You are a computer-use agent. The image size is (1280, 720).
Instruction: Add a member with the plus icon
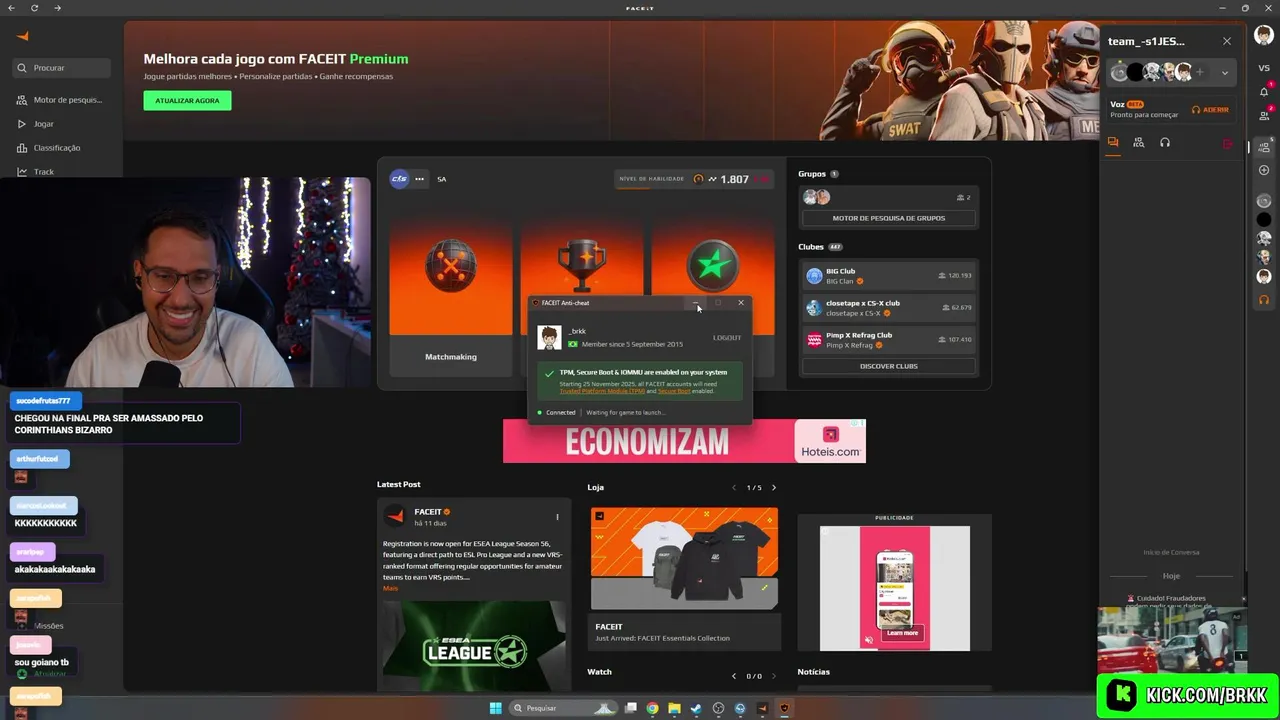pyautogui.click(x=1199, y=72)
